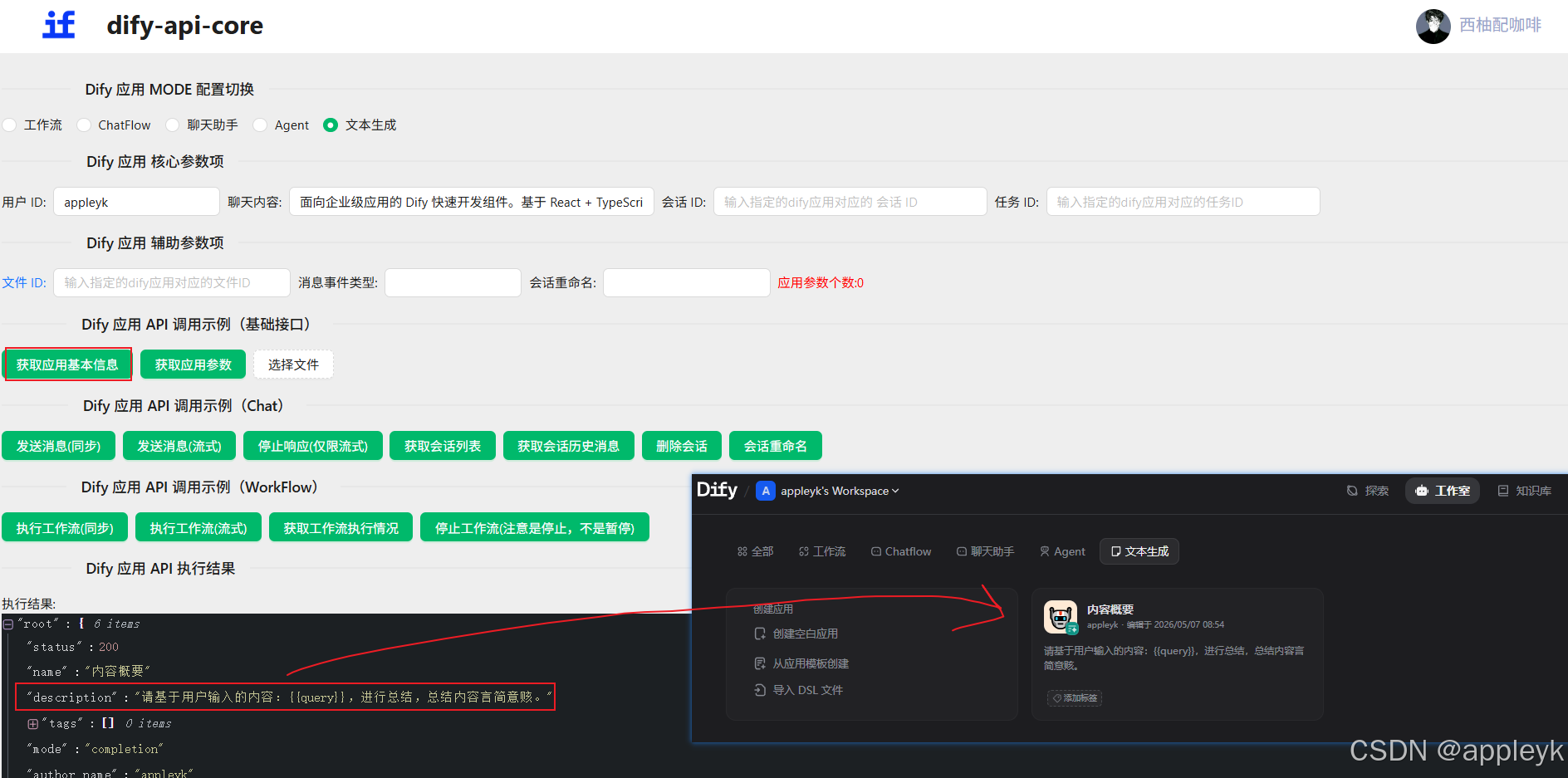Click the 删除会话 button
Screen dimensions: 1568x778
pyautogui.click(x=681, y=446)
